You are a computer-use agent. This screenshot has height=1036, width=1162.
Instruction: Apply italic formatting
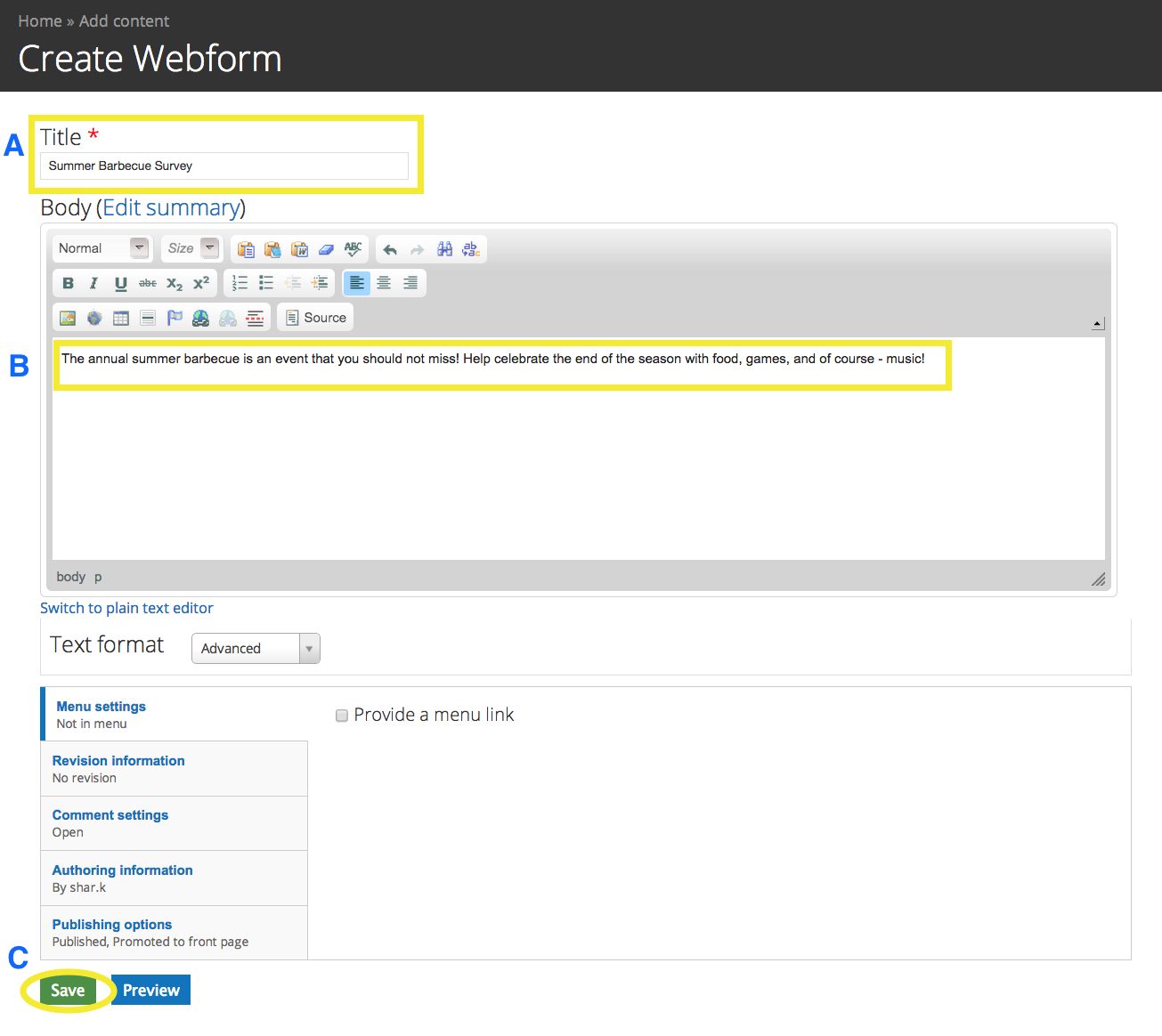(x=93, y=283)
